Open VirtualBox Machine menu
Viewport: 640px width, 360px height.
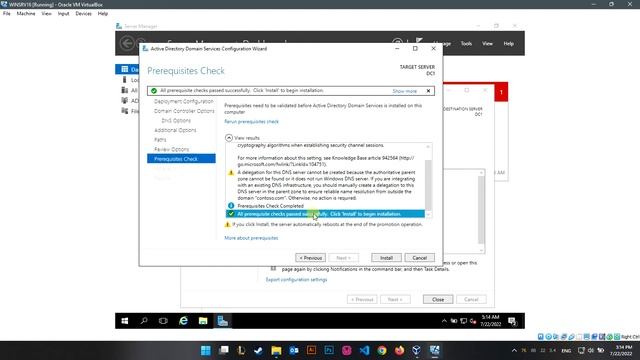26,13
